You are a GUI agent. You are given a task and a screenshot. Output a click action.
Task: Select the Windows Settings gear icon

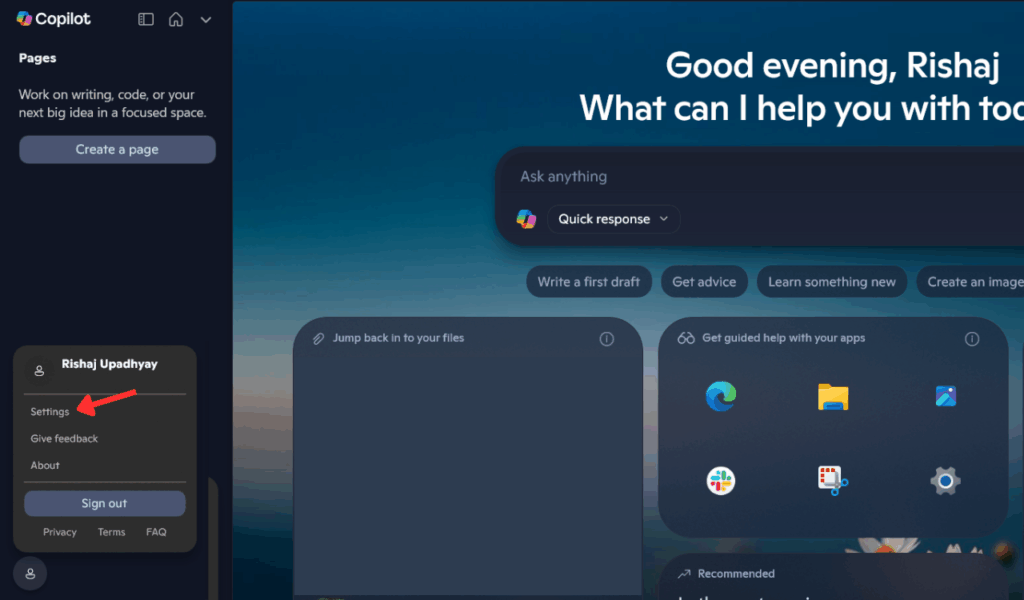[x=945, y=480]
